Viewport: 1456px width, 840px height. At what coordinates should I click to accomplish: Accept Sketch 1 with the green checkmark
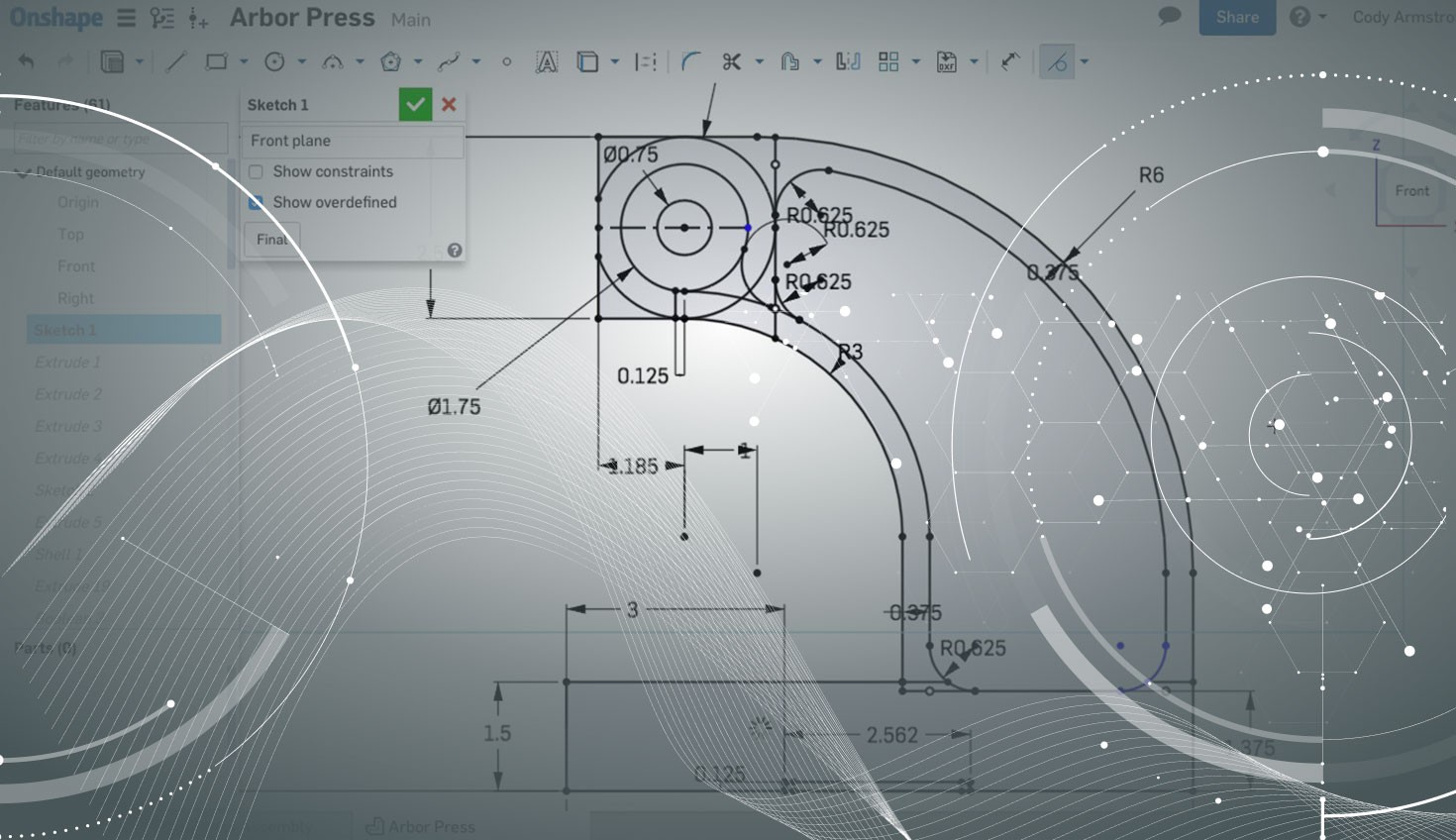[415, 104]
